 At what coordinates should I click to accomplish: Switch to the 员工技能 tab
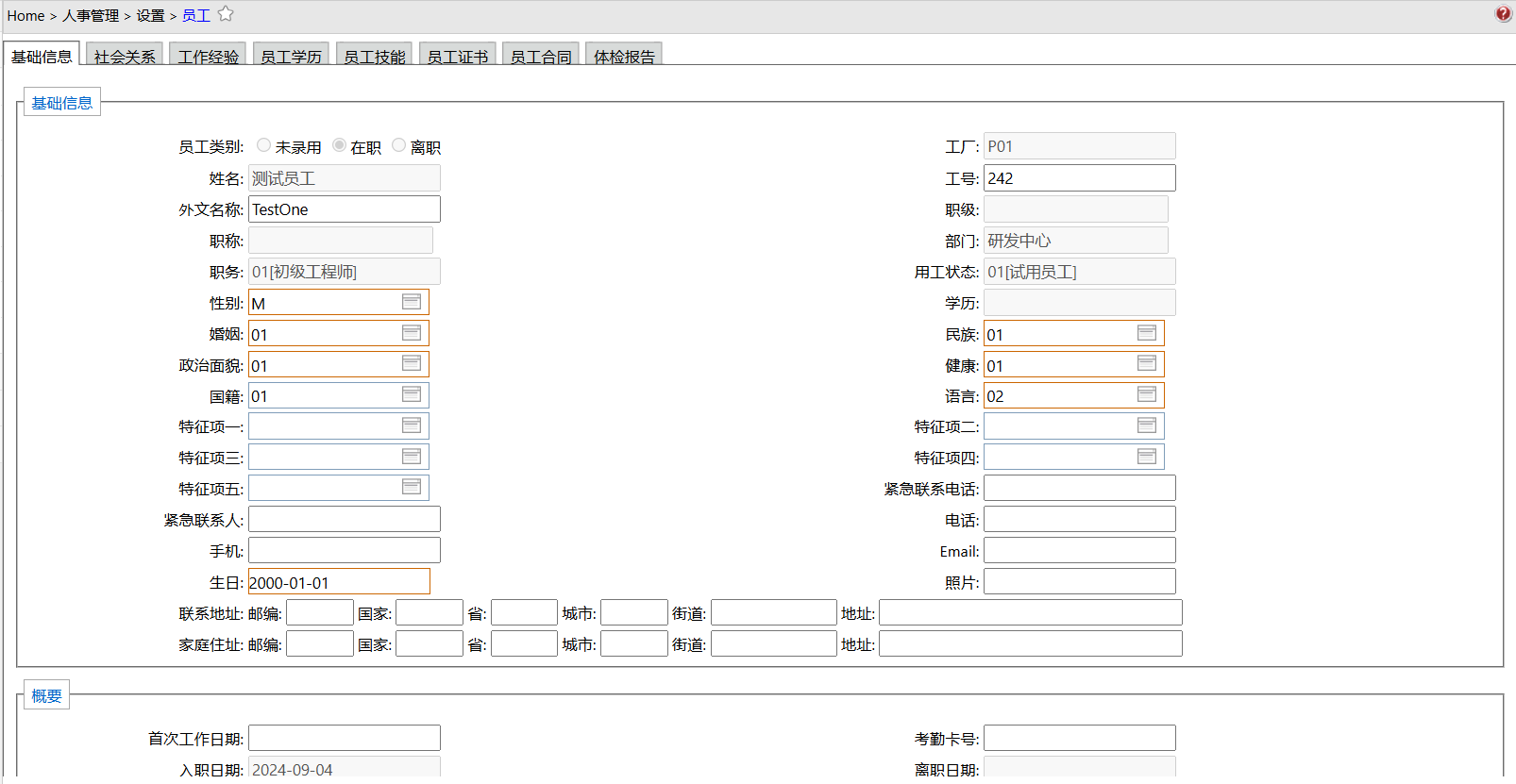375,56
